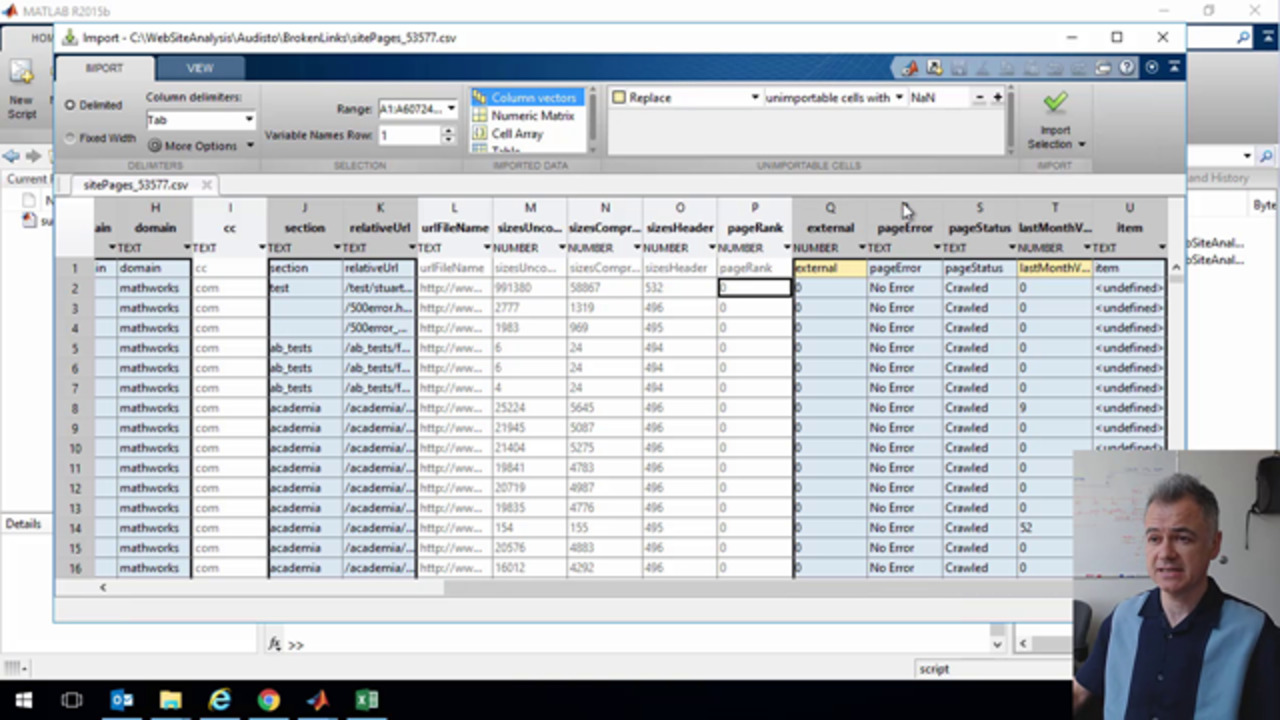Click the plus icon to add rule
Viewport: 1280px width, 720px height.
click(x=997, y=98)
